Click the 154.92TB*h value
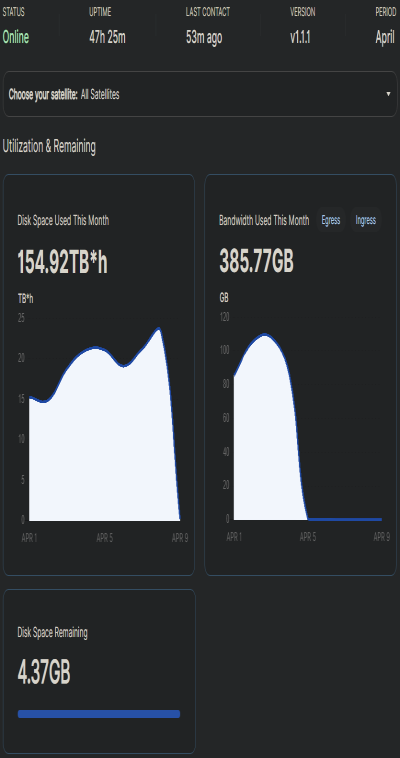400x758 pixels. (62, 263)
